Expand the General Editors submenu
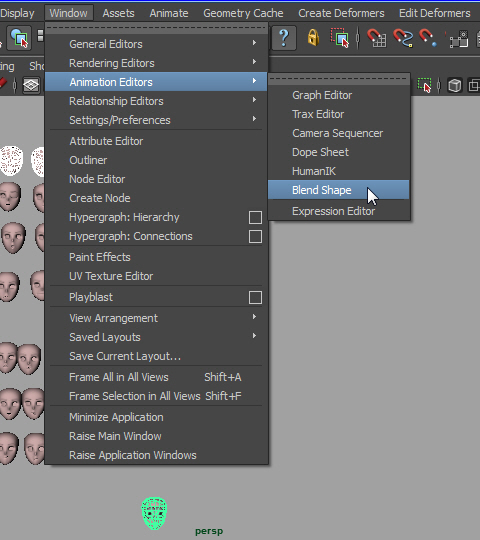The width and height of the screenshot is (480, 540). tap(156, 44)
